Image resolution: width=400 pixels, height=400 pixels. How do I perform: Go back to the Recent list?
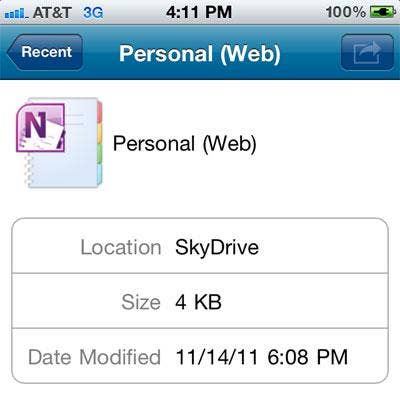[x=45, y=52]
